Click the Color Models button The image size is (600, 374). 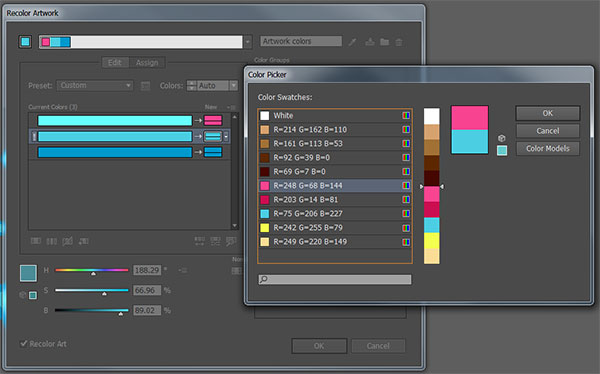click(x=548, y=149)
